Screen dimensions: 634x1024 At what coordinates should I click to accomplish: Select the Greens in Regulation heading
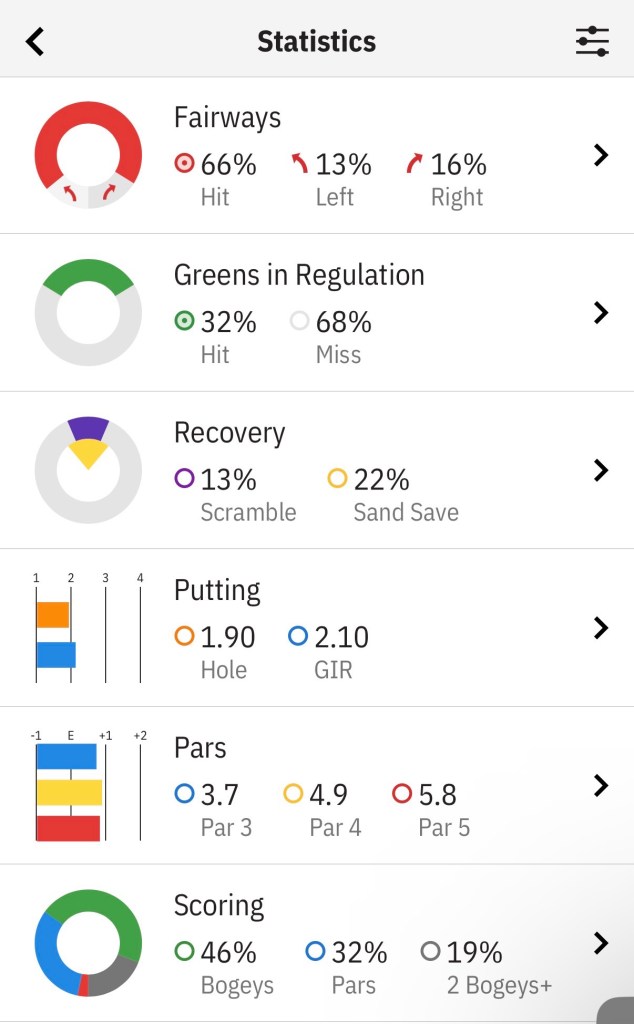pyautogui.click(x=299, y=275)
